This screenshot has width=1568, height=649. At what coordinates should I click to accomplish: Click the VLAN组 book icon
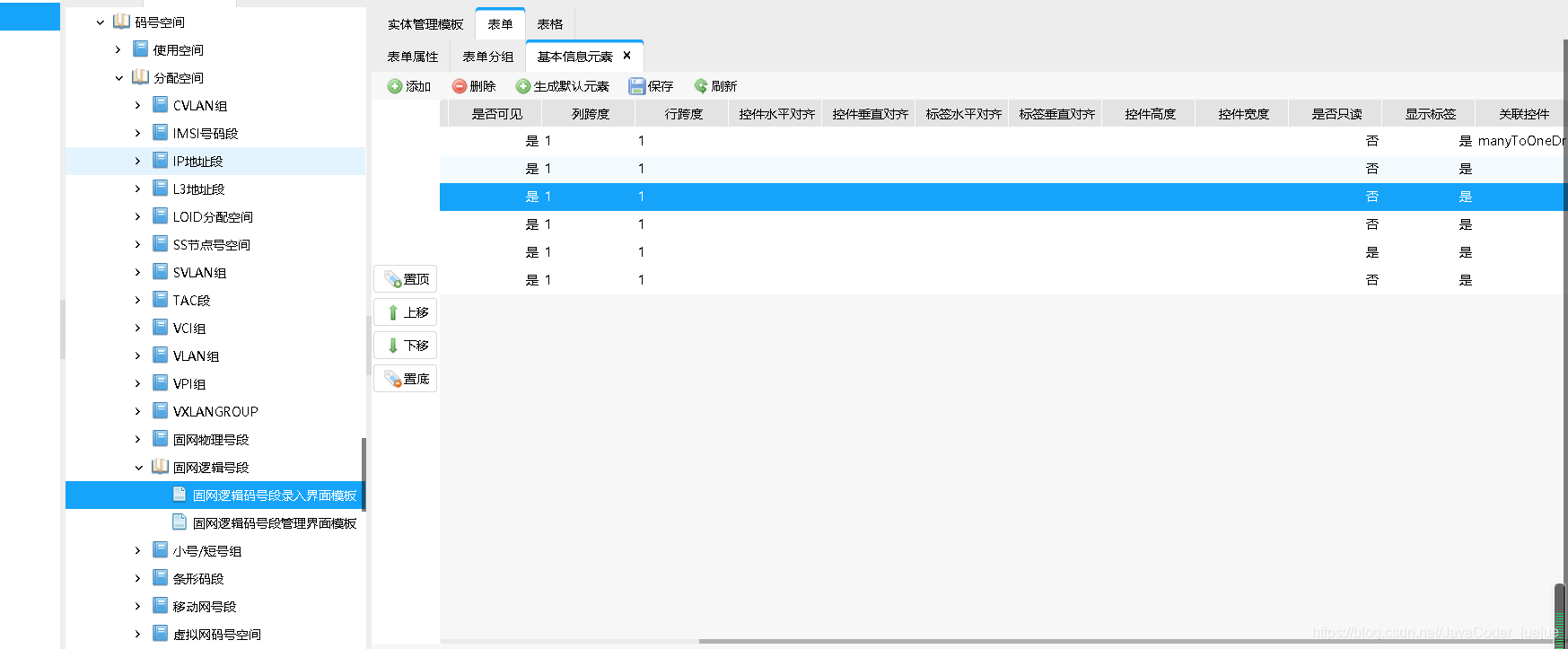(161, 355)
